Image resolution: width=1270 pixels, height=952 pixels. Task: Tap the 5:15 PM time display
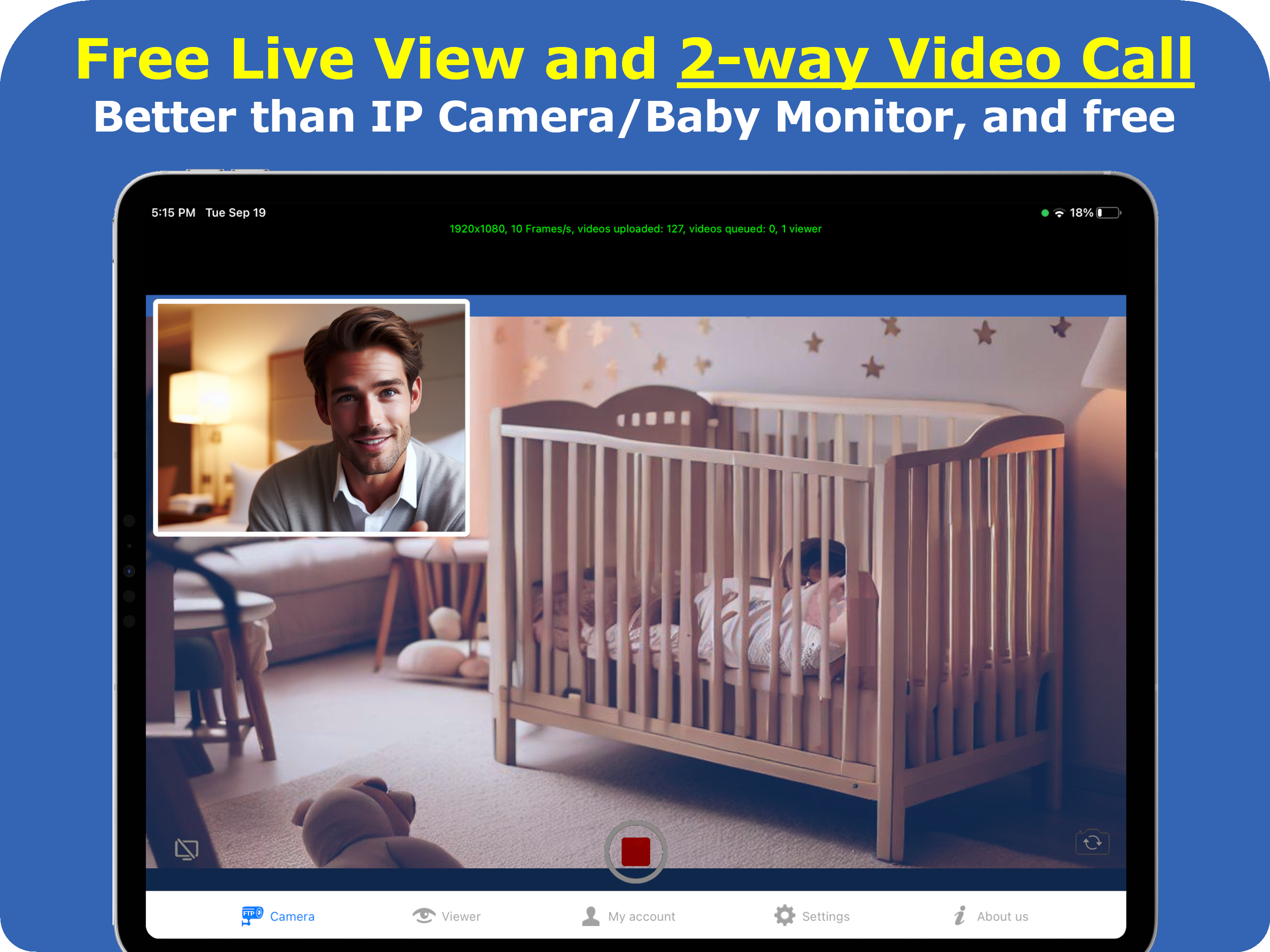(x=173, y=212)
